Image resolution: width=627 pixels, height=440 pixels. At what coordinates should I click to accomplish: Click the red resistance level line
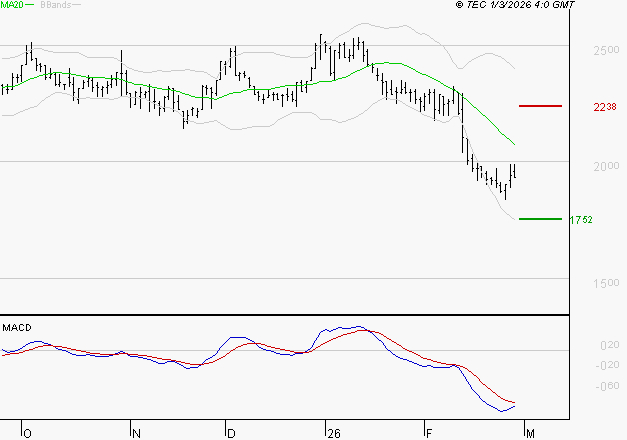point(540,106)
